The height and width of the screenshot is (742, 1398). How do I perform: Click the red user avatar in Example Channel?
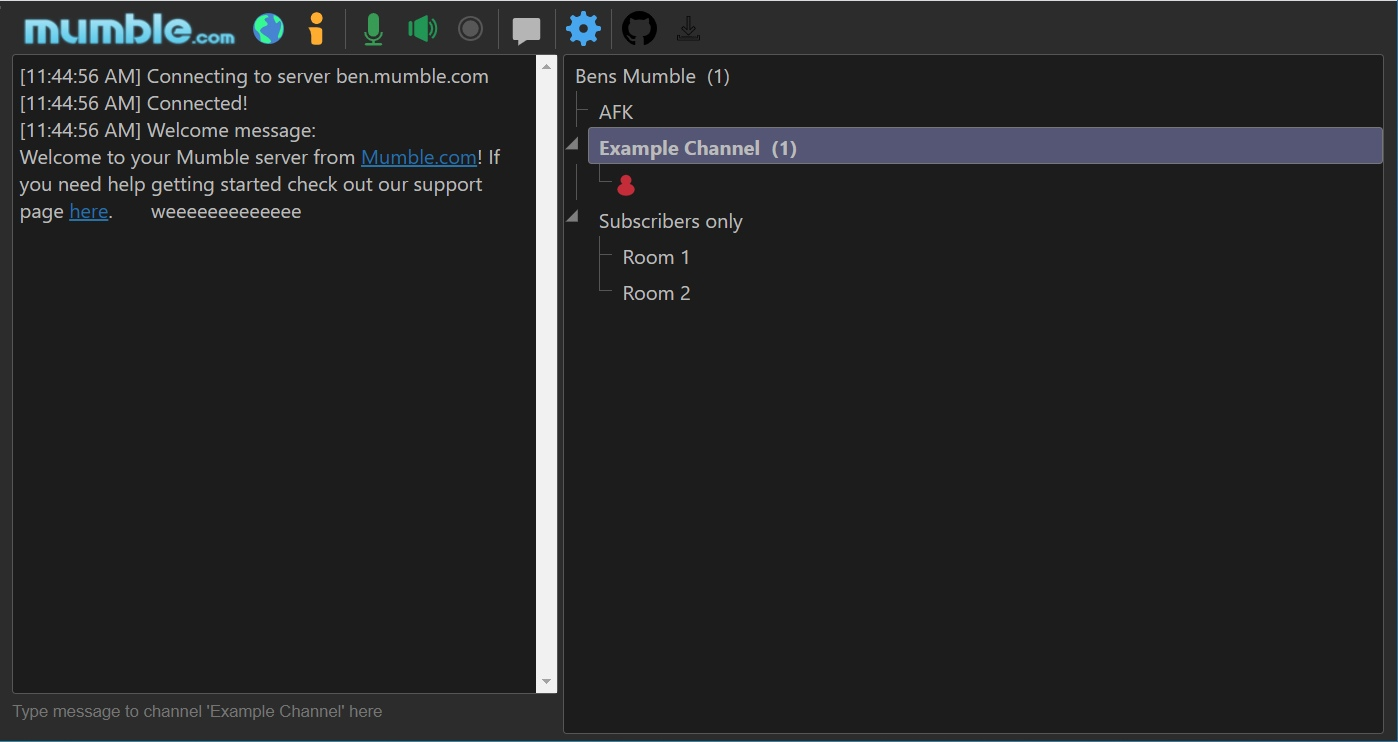pyautogui.click(x=626, y=183)
